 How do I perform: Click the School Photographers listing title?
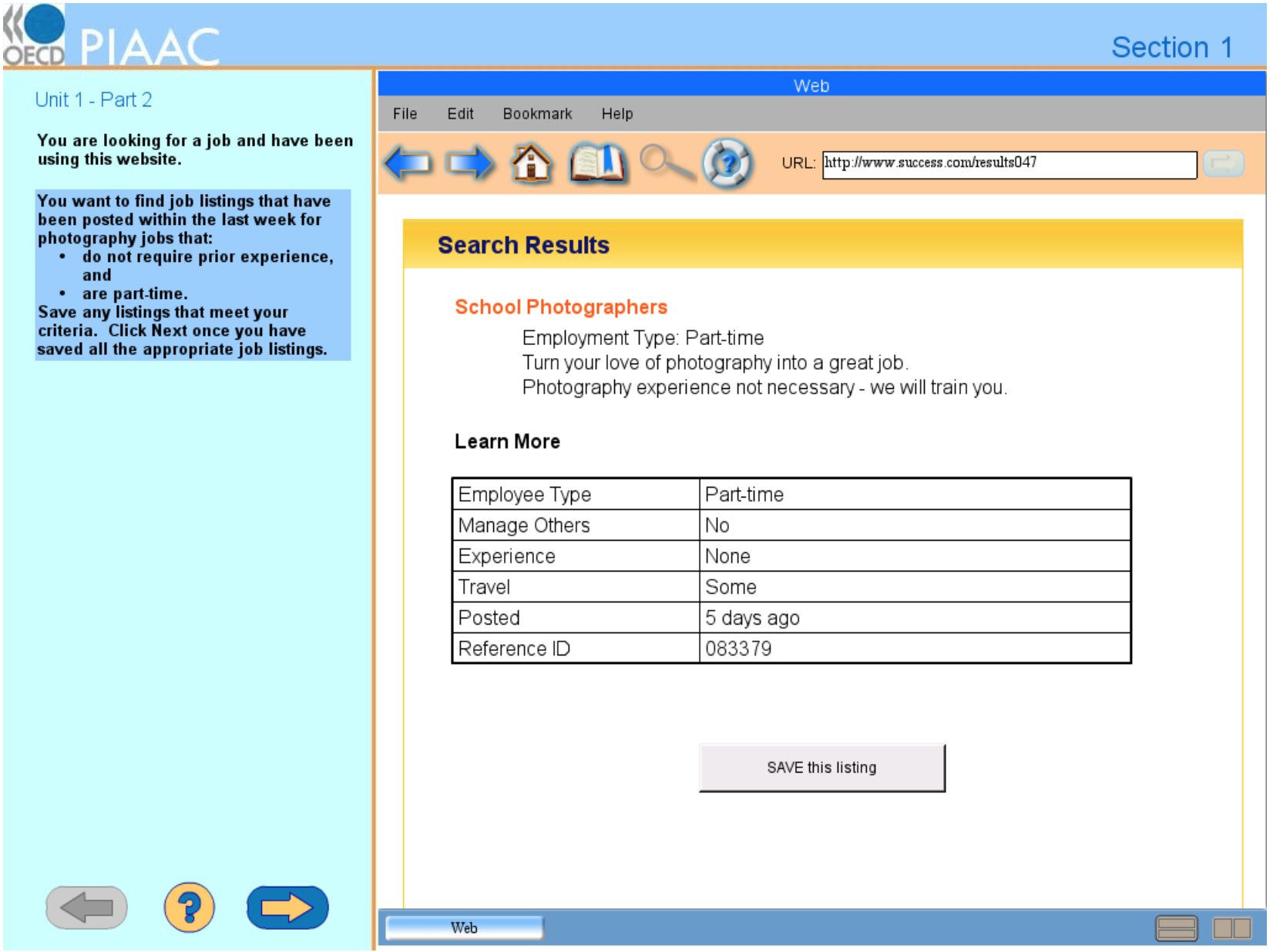pos(561,307)
